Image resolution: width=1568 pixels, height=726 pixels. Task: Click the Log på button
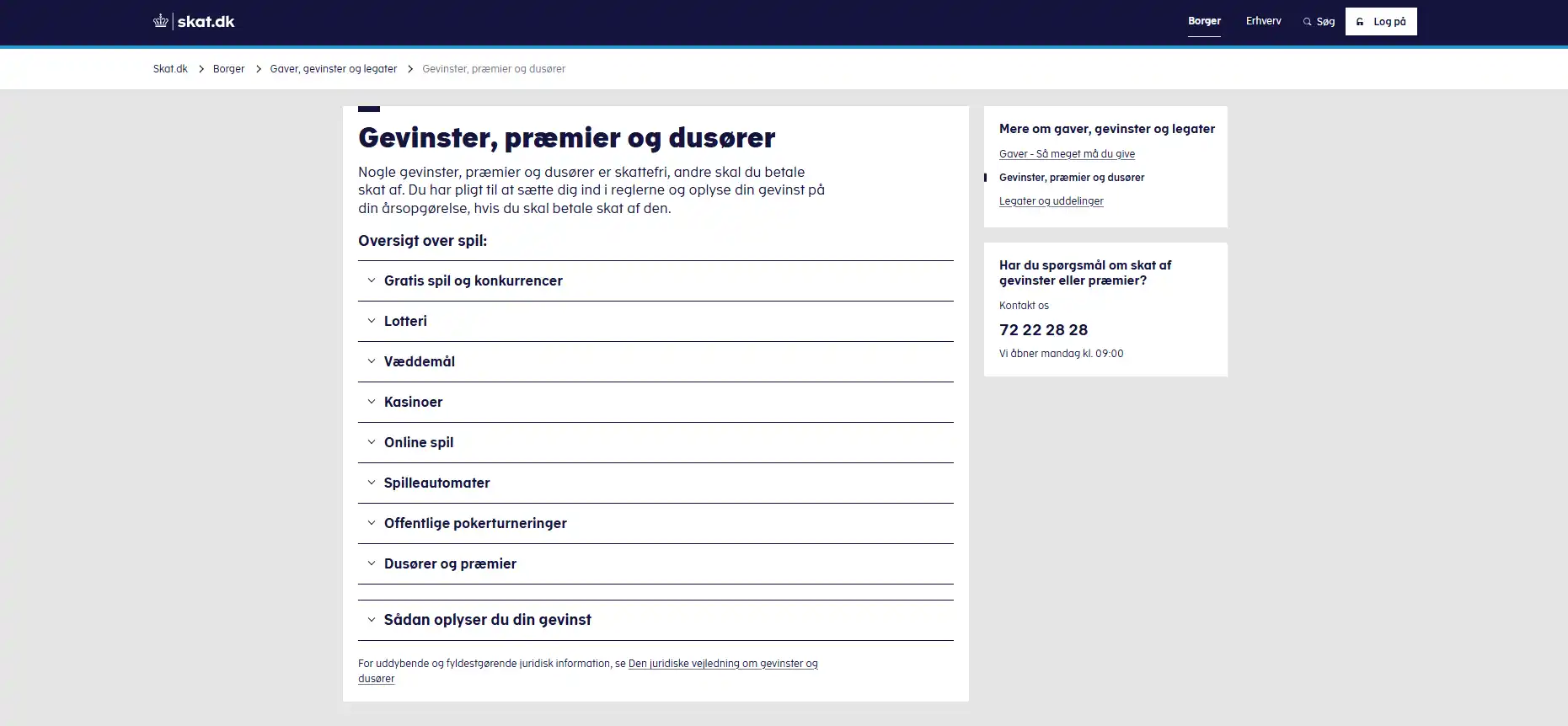point(1381,22)
